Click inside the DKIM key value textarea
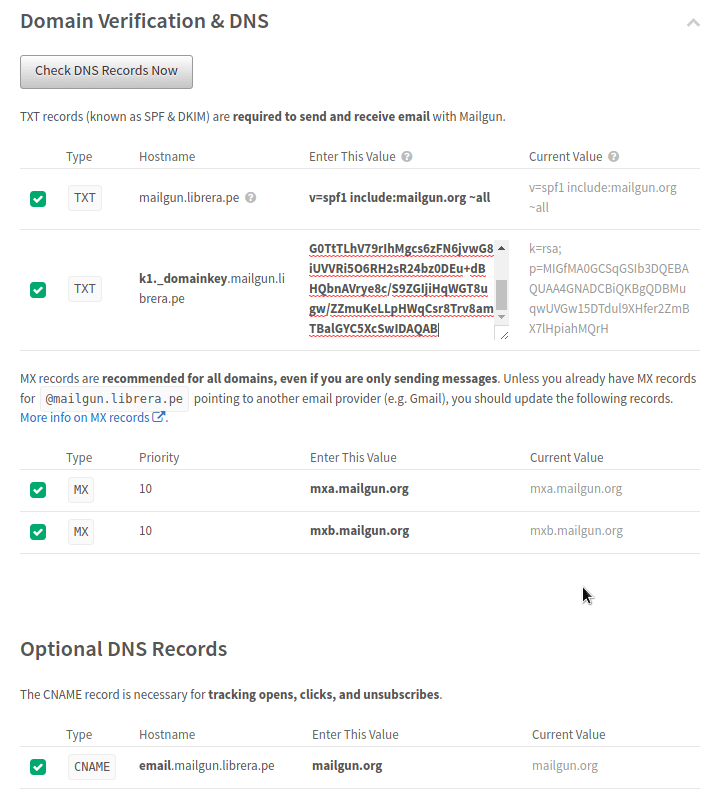This screenshot has width=719, height=802. (x=401, y=289)
